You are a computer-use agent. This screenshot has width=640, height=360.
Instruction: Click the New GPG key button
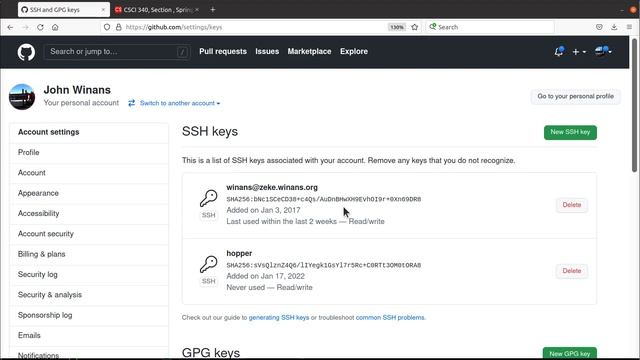click(570, 353)
